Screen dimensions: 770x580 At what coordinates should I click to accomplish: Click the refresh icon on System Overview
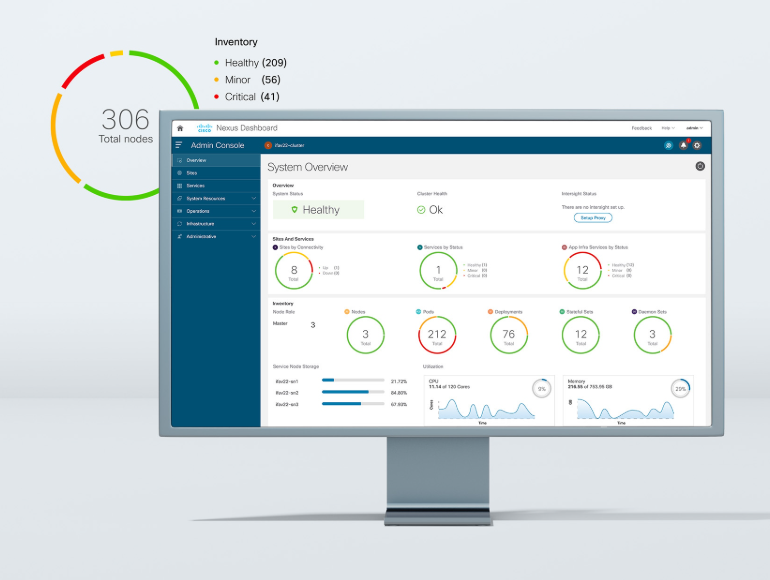coord(700,166)
